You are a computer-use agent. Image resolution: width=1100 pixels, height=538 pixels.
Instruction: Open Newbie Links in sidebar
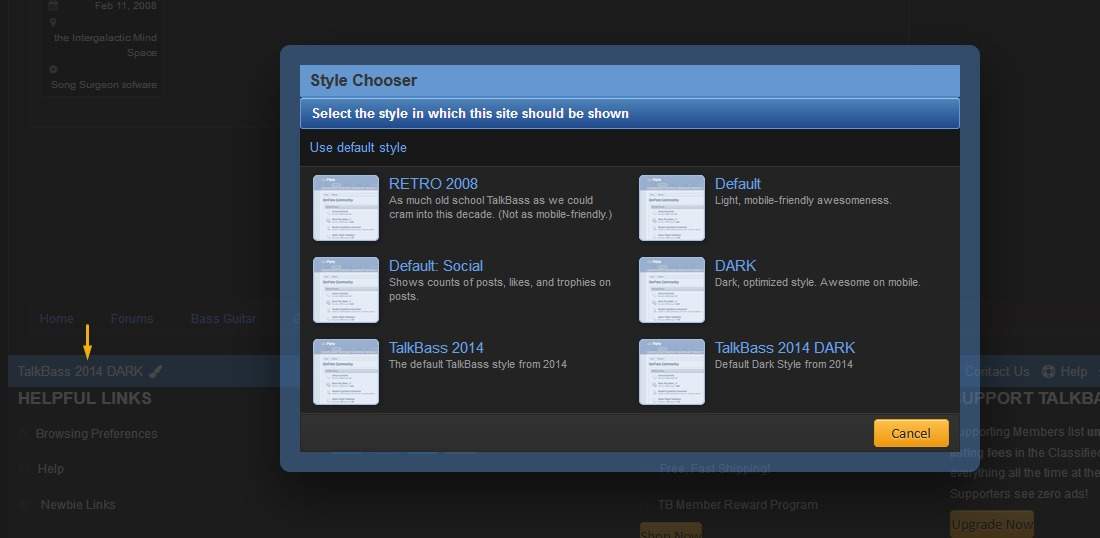(x=78, y=504)
